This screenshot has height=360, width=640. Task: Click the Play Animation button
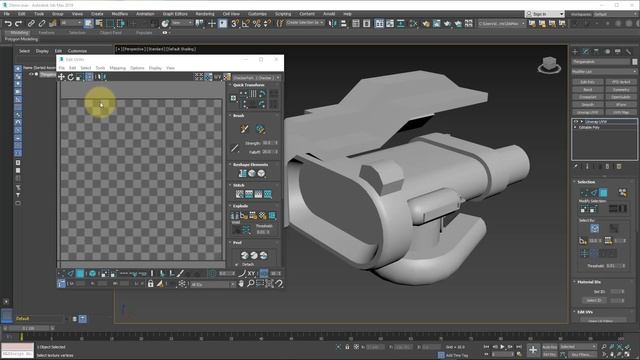point(502,347)
